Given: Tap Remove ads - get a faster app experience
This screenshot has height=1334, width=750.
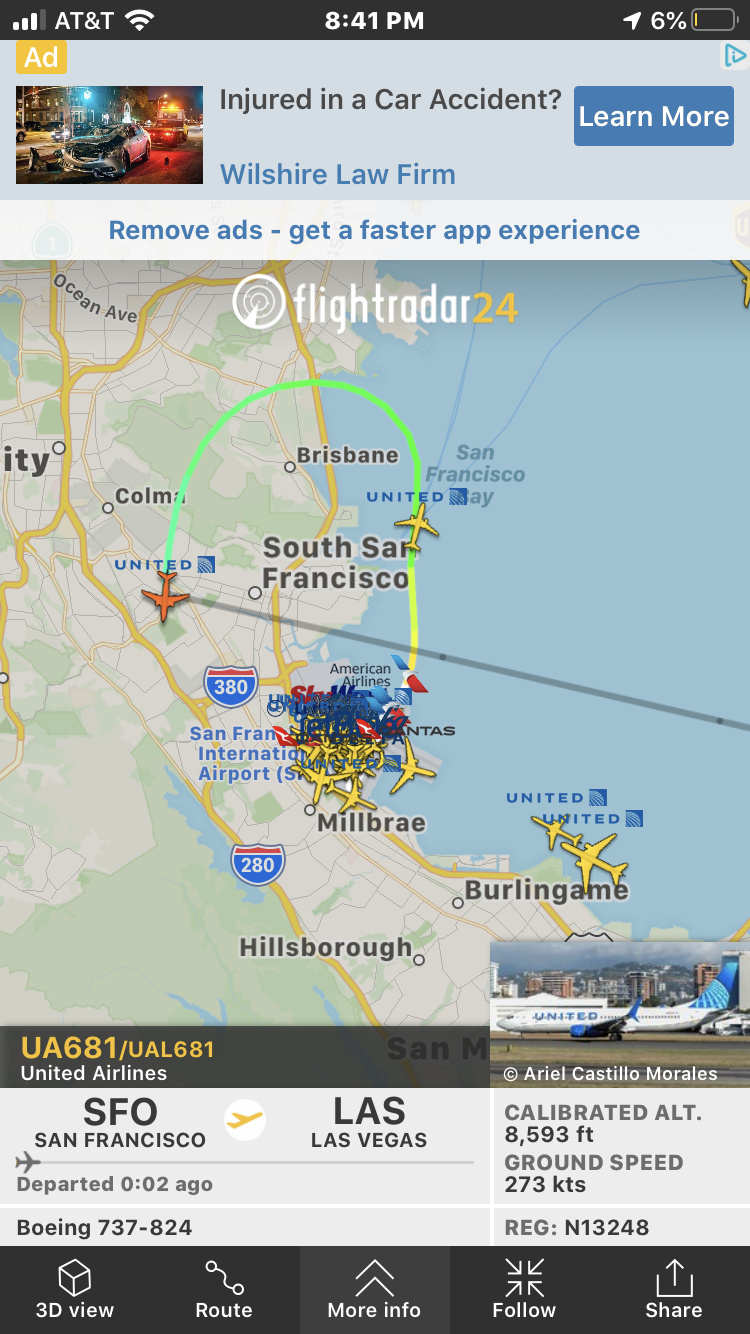Looking at the screenshot, I should [374, 230].
